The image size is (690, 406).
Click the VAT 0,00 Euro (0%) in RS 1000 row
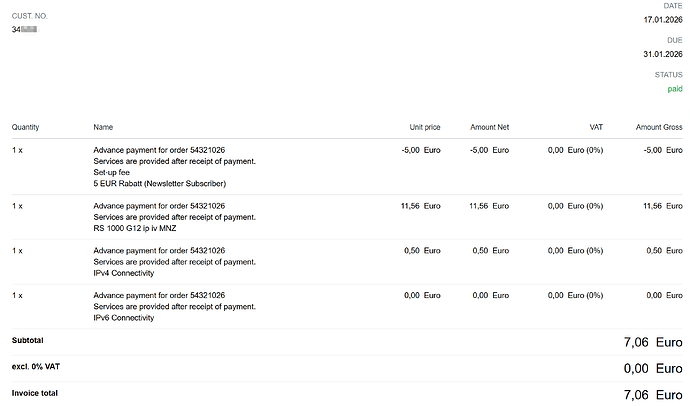coord(575,206)
